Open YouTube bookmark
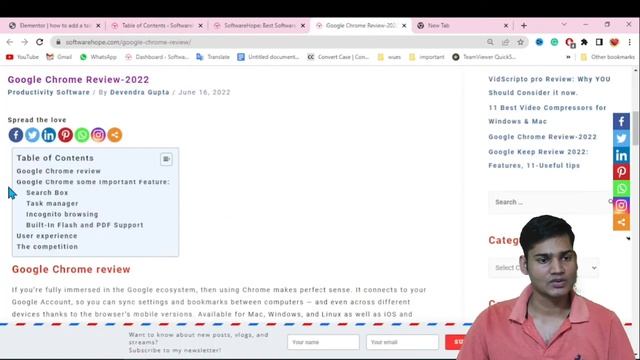640x360 pixels. (22, 57)
